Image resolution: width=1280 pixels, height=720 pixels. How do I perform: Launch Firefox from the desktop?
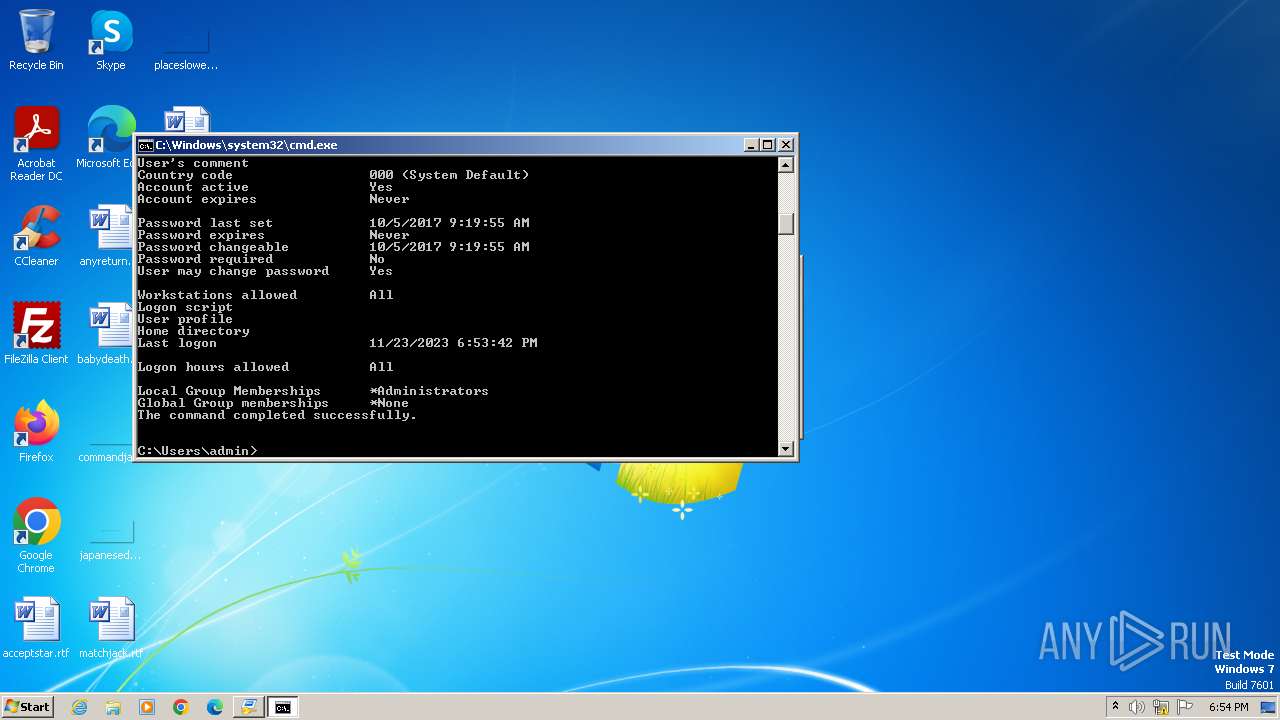(36, 432)
